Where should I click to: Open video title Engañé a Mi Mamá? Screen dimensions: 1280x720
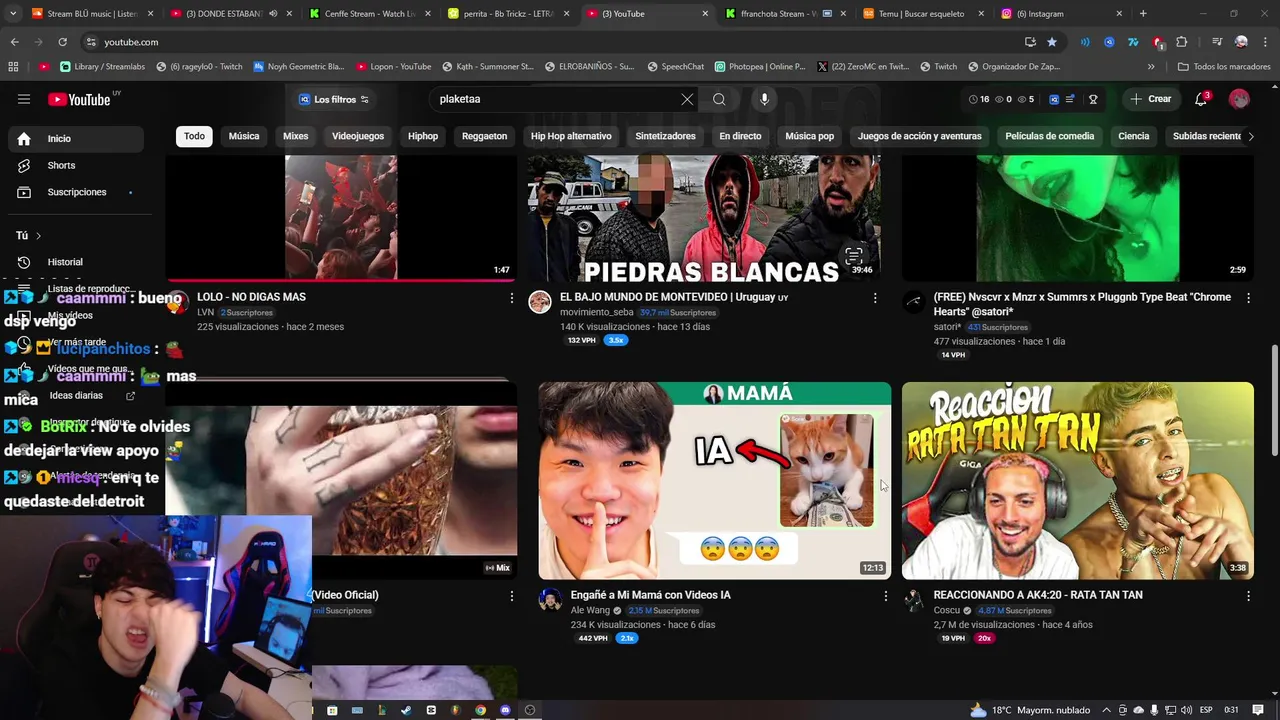pyautogui.click(x=651, y=595)
